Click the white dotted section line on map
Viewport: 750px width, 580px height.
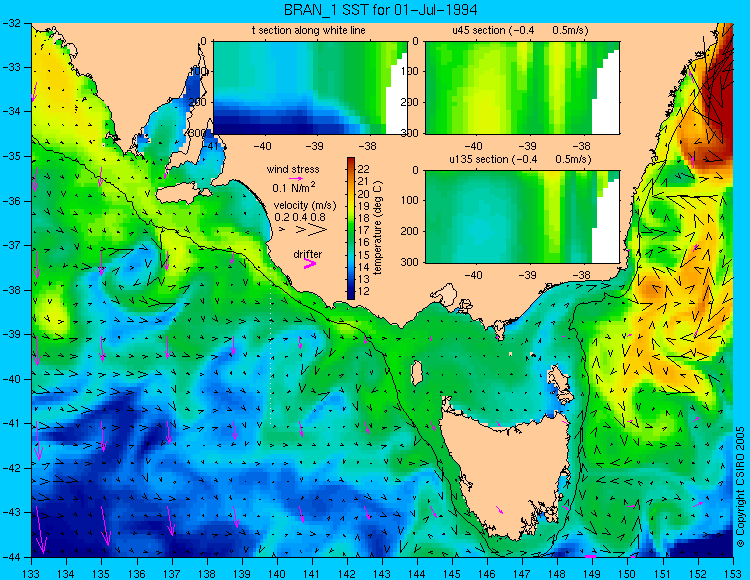click(271, 347)
